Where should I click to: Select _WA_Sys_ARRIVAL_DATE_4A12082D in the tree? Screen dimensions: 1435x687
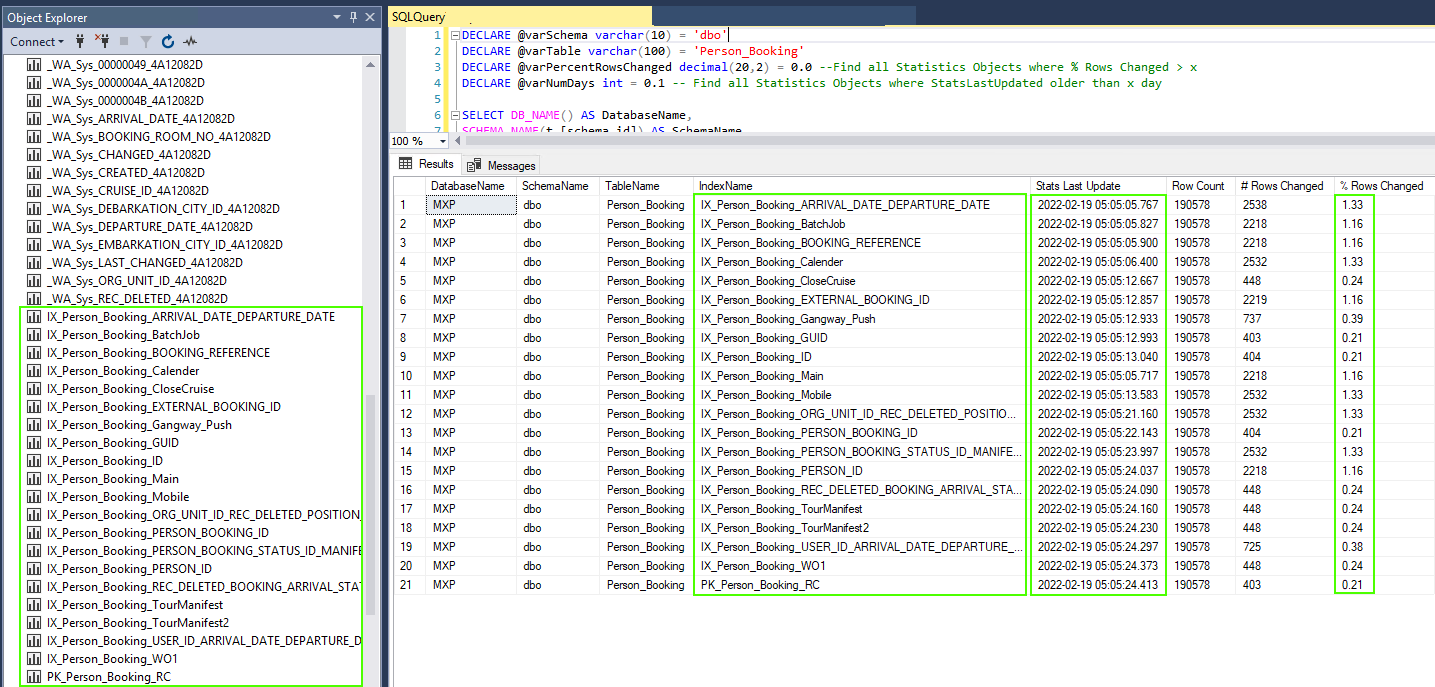point(140,119)
